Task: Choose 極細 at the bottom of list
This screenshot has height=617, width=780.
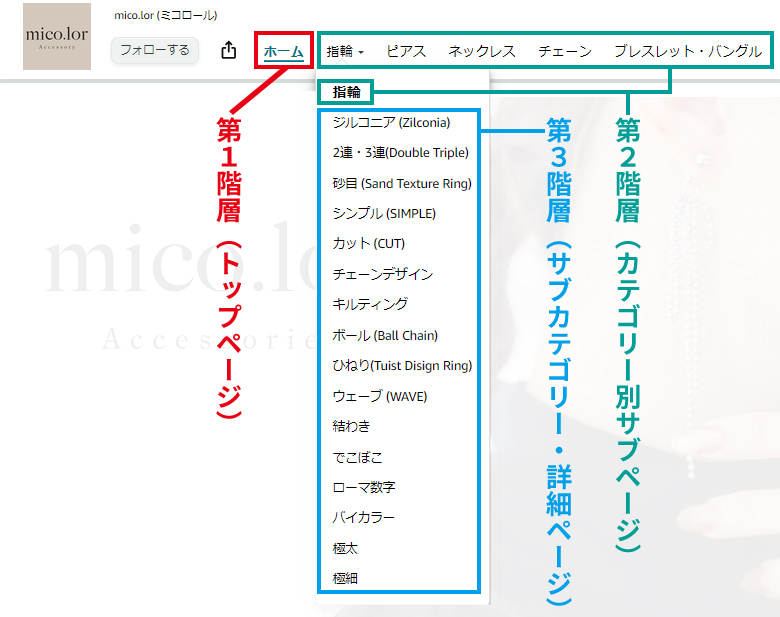Action: [x=345, y=578]
